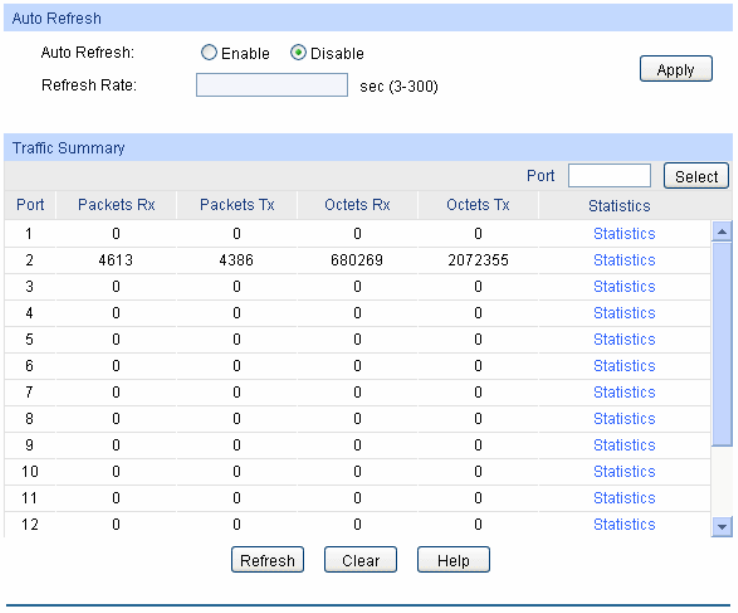Click port 2's Octets Rx value 680269

(357, 260)
